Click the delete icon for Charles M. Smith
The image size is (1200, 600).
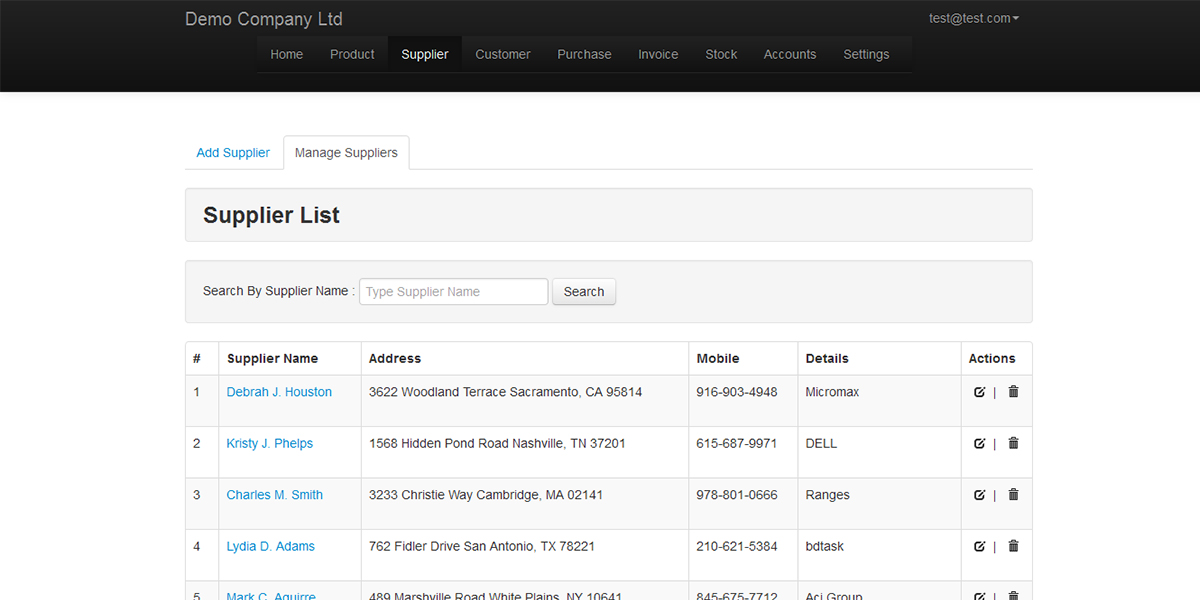(1013, 494)
